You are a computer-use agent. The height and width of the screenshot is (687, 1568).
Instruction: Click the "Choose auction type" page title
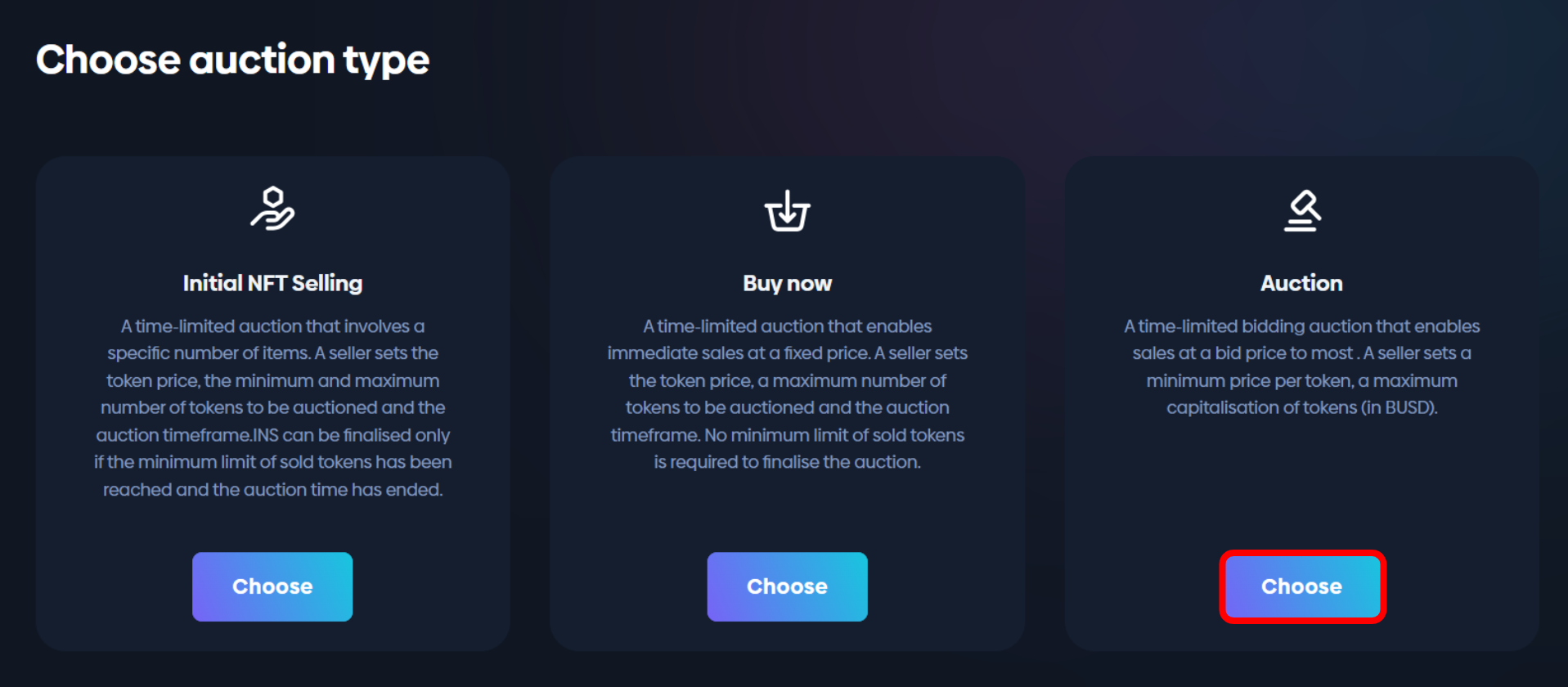pos(232,60)
